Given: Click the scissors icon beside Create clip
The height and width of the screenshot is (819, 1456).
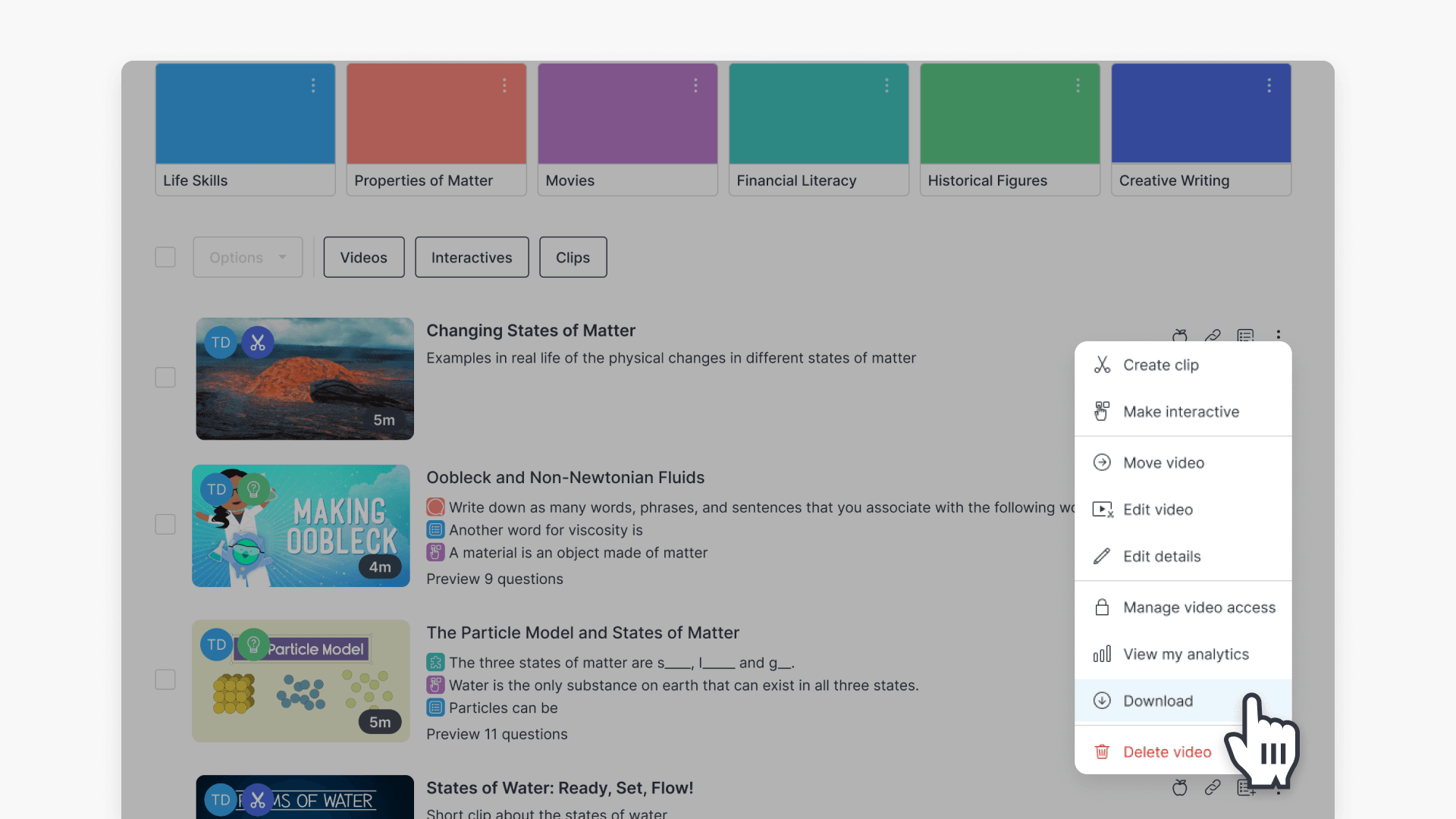Looking at the screenshot, I should (1102, 365).
